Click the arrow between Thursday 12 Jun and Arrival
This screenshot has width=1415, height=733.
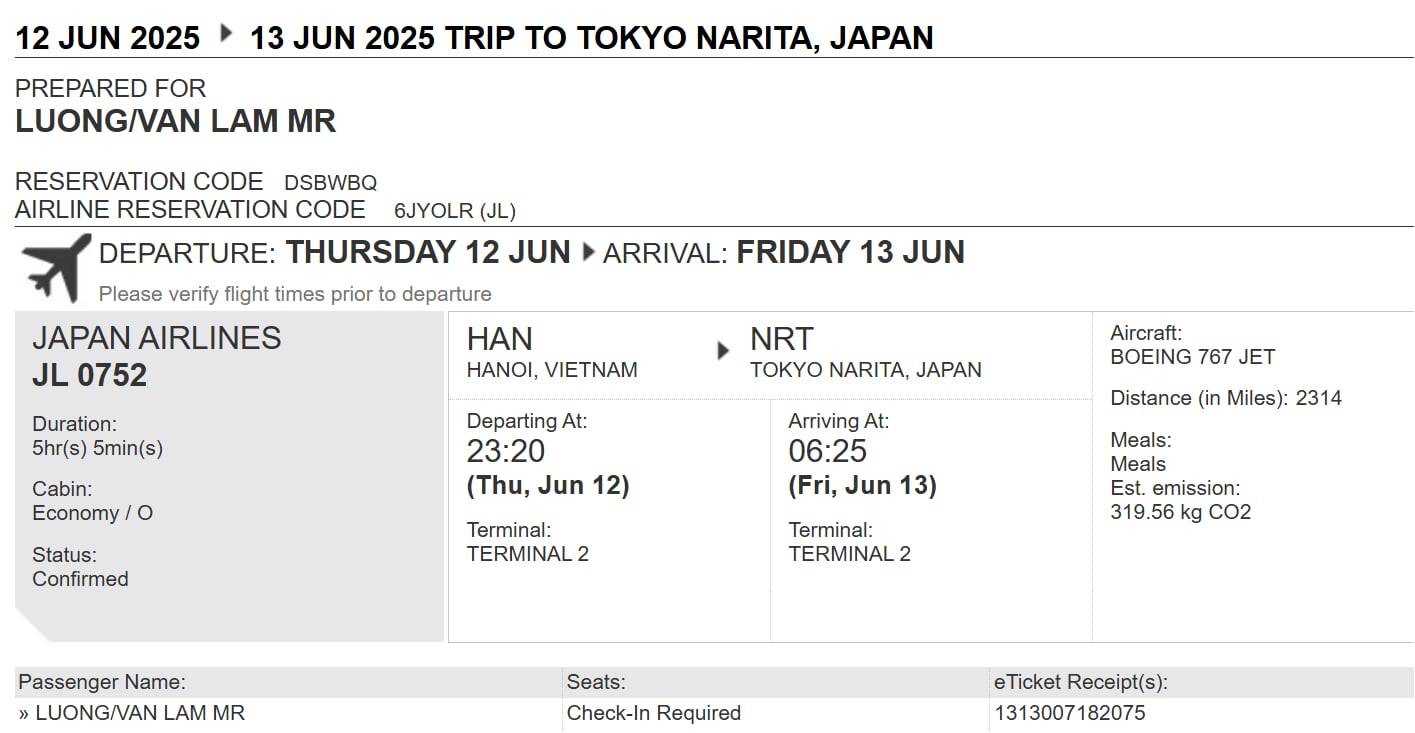(587, 253)
